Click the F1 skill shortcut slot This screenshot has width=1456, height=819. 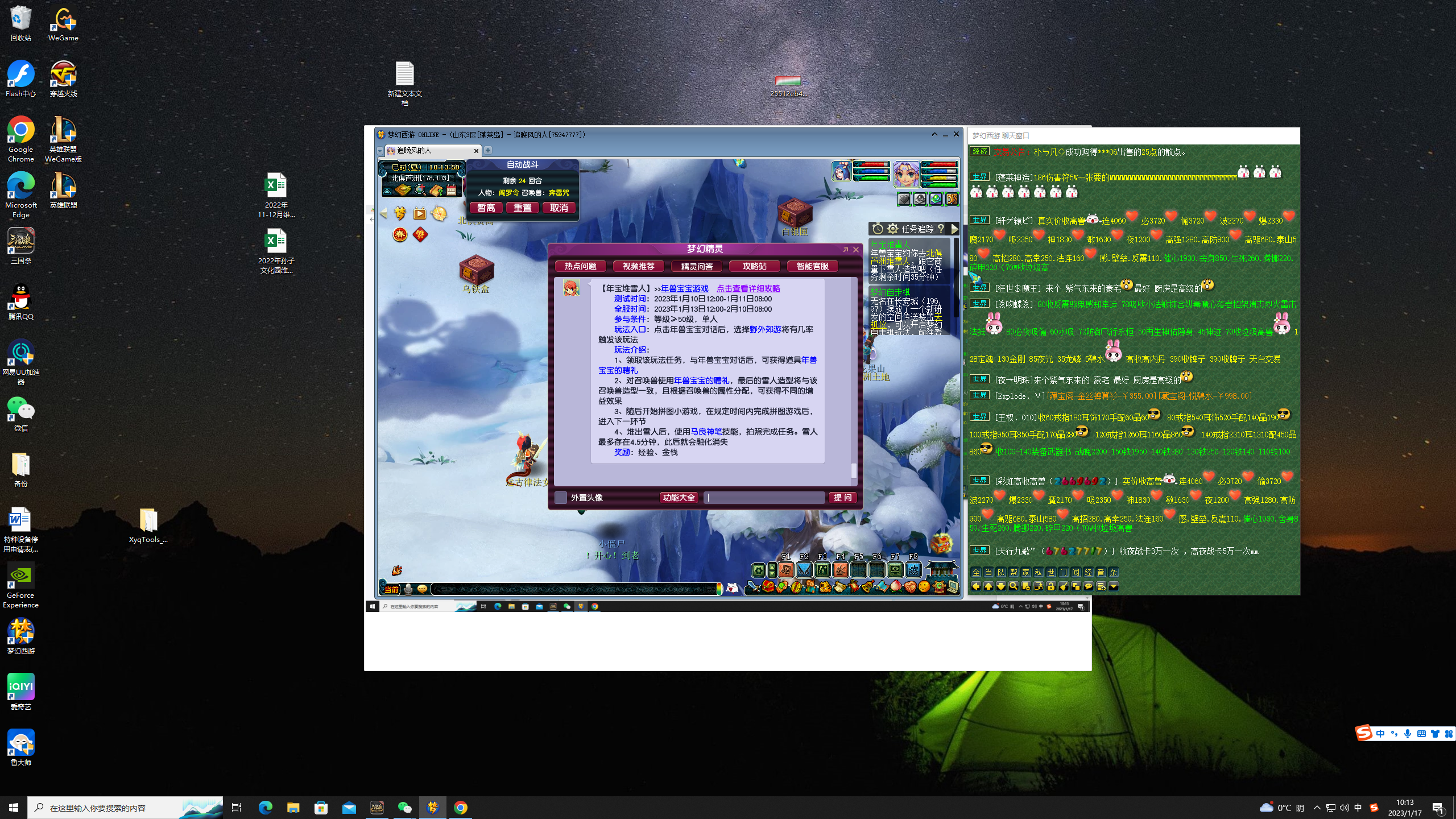786,569
